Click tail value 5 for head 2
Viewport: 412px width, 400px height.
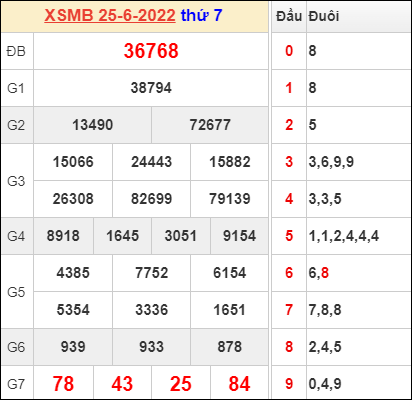point(312,125)
